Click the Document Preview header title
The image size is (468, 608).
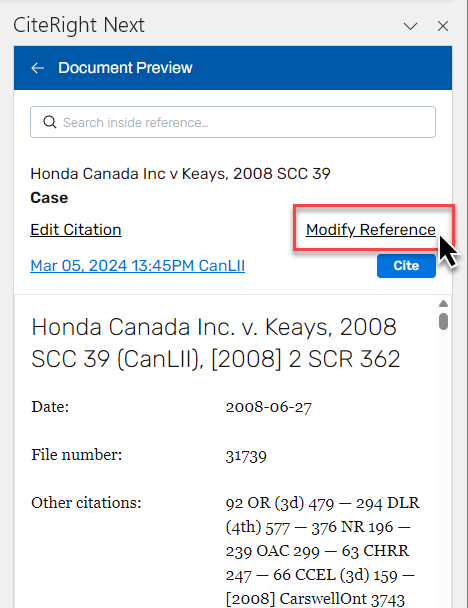click(125, 68)
